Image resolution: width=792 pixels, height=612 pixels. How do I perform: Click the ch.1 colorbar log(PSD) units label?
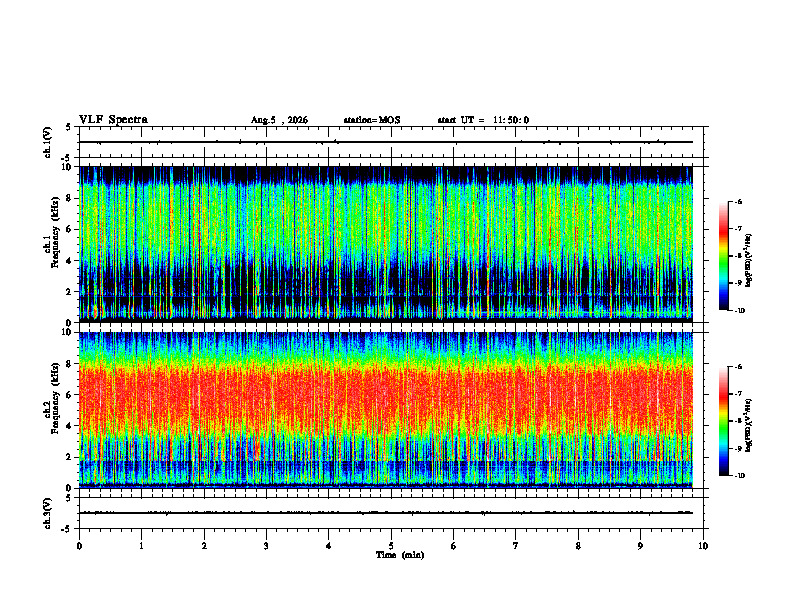click(x=749, y=261)
